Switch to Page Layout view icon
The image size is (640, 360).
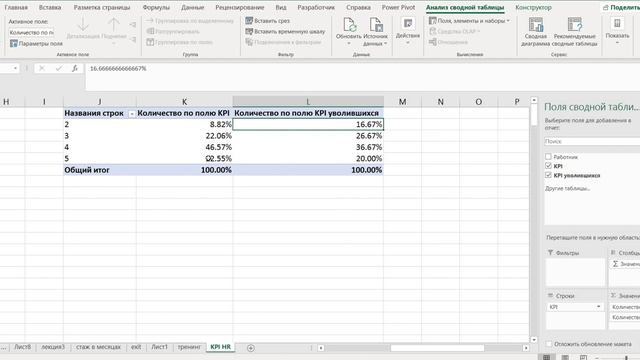click(x=565, y=357)
